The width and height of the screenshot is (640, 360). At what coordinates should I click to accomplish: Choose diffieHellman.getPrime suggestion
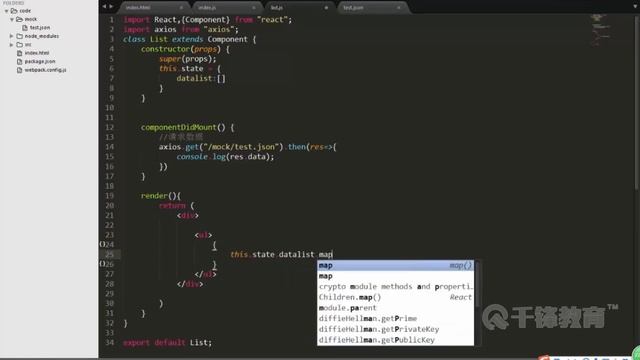click(395, 319)
